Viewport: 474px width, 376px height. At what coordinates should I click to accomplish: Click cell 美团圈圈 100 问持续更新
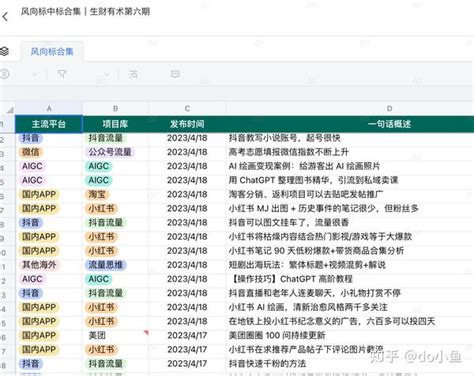click(277, 335)
